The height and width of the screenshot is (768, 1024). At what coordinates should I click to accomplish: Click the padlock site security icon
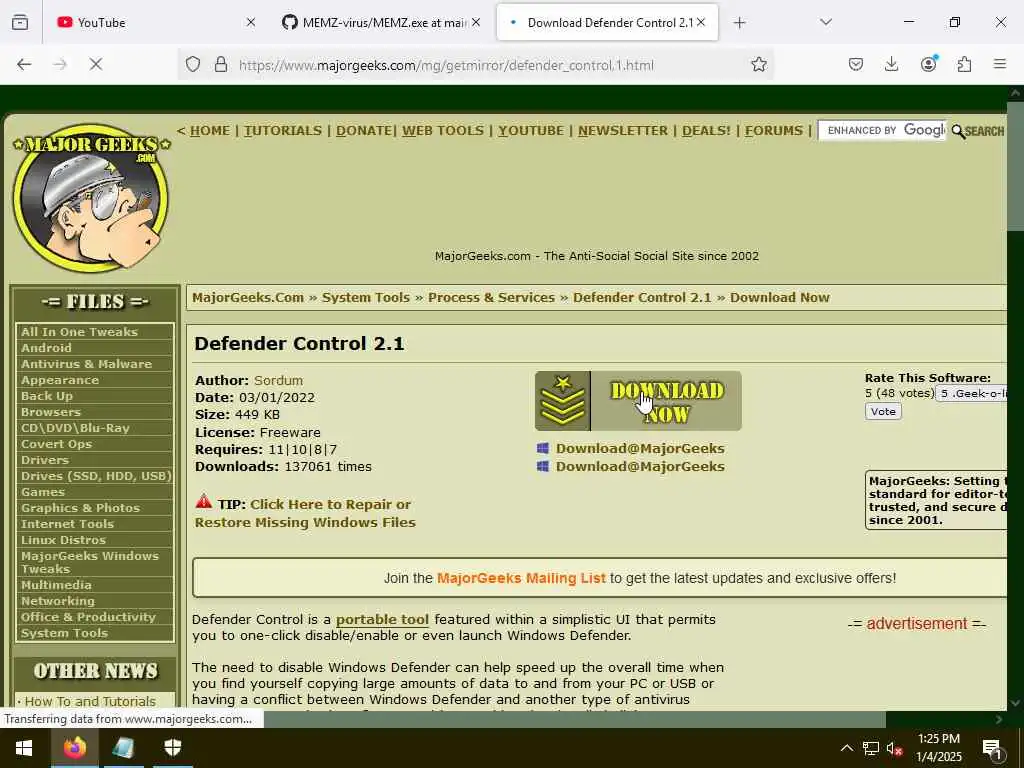(221, 65)
